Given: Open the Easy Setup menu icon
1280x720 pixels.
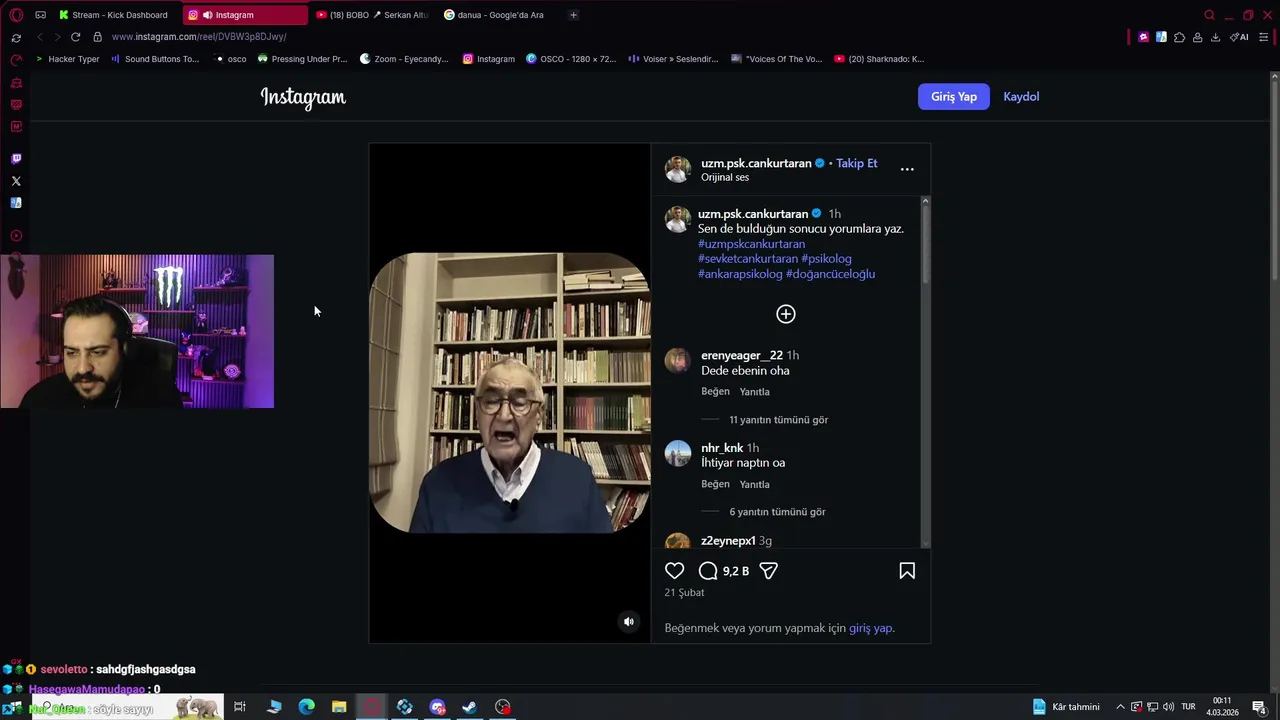Looking at the screenshot, I should 1264,37.
